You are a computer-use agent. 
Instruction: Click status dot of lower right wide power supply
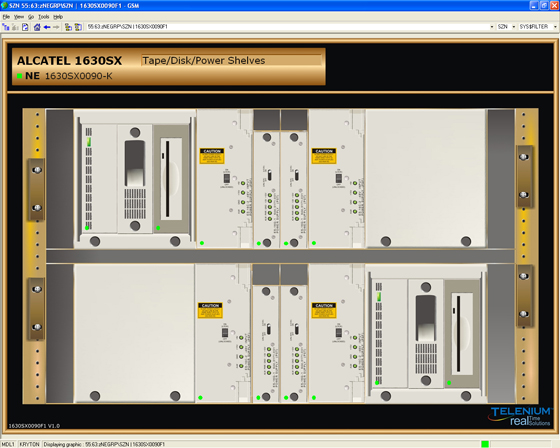click(314, 397)
